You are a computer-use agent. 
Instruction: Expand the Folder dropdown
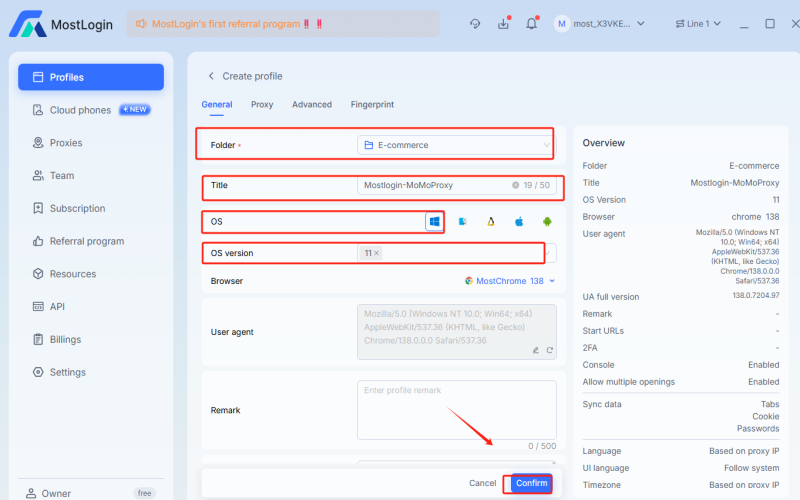546,145
